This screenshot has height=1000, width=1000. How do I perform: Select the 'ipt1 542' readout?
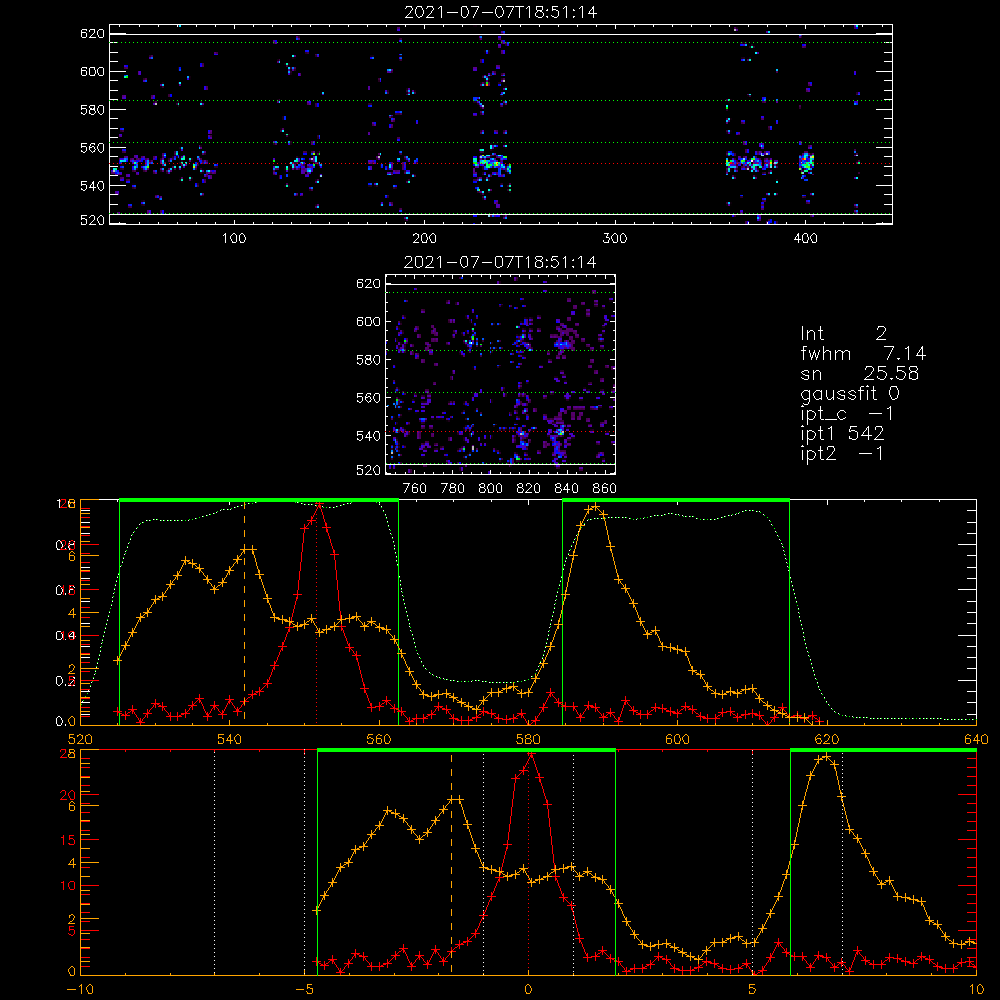coord(842,434)
